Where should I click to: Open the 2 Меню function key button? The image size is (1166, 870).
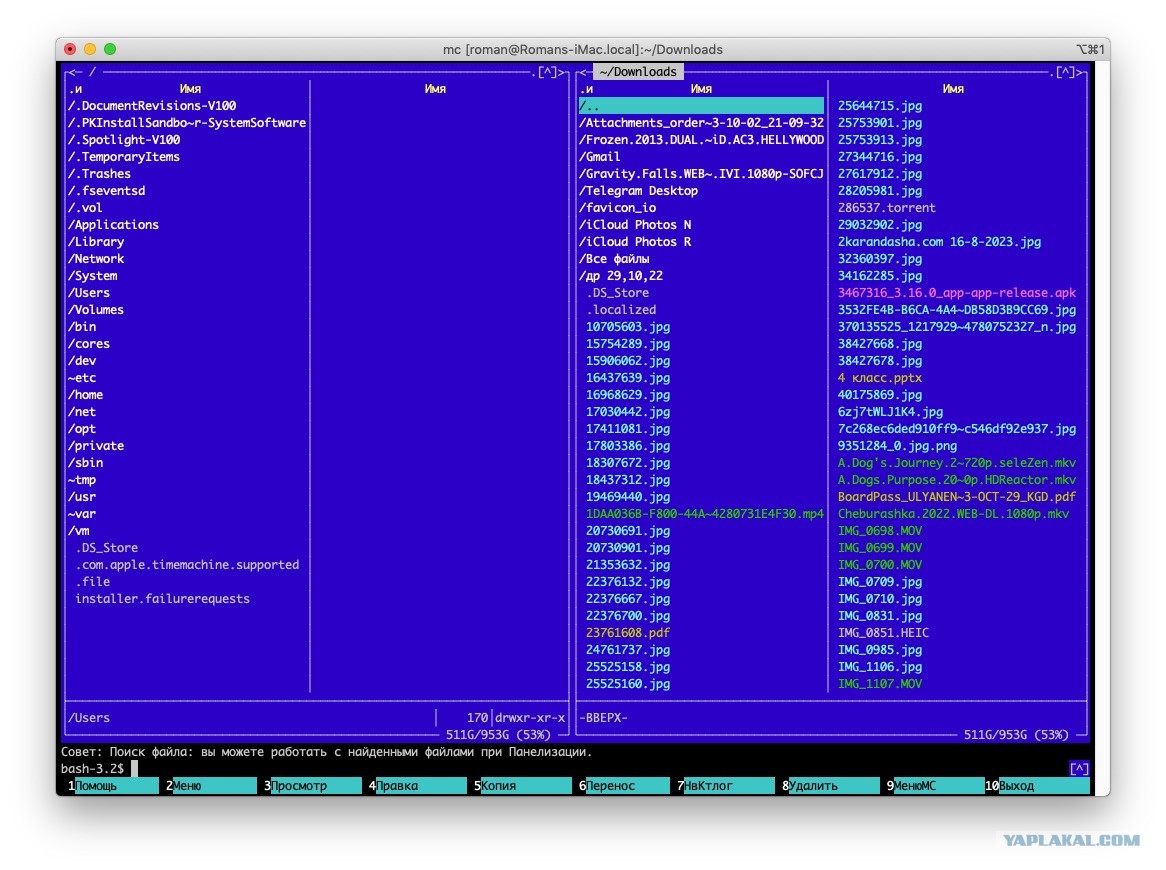click(210, 785)
